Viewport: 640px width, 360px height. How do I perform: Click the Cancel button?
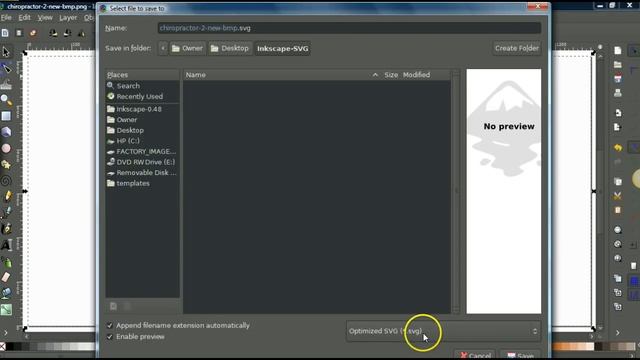tap(475, 355)
